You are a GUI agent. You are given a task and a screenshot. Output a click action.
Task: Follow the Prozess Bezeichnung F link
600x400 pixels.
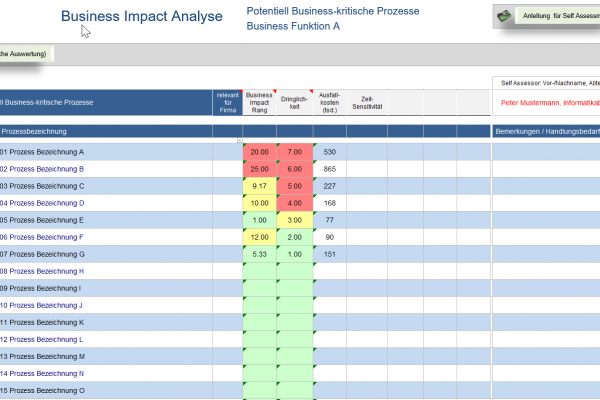pos(43,237)
